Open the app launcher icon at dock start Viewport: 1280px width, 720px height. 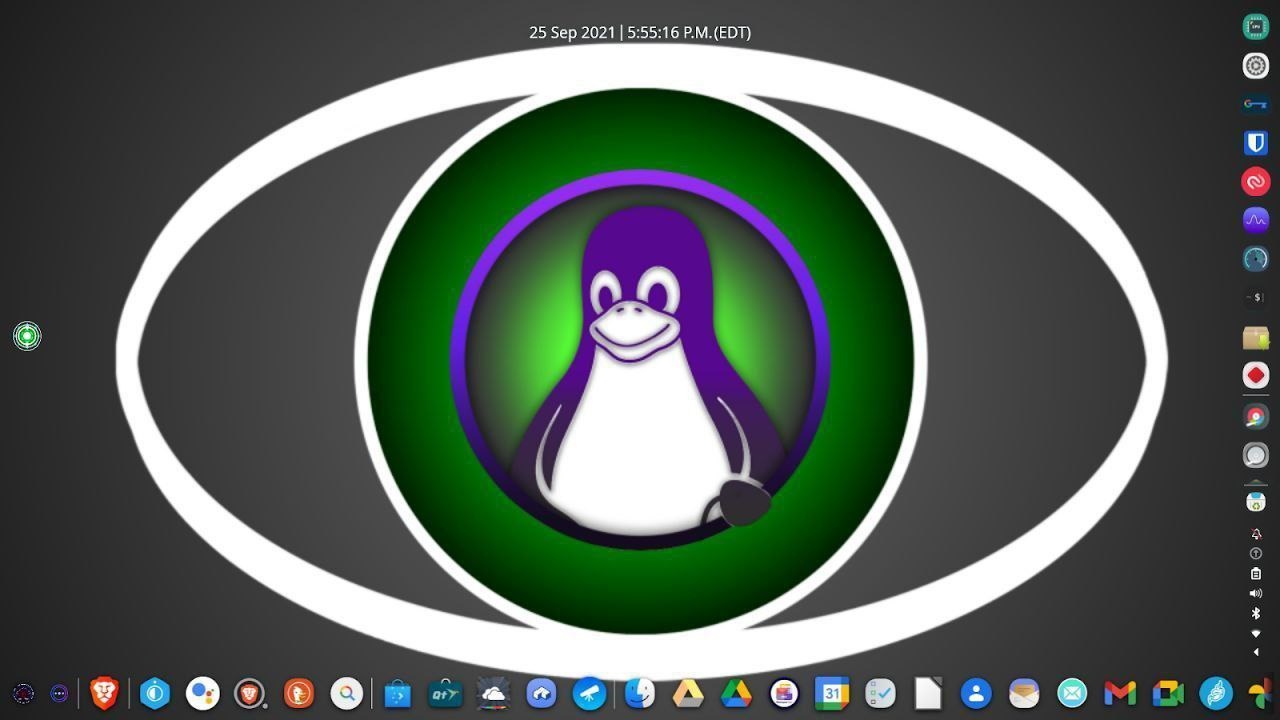click(23, 693)
